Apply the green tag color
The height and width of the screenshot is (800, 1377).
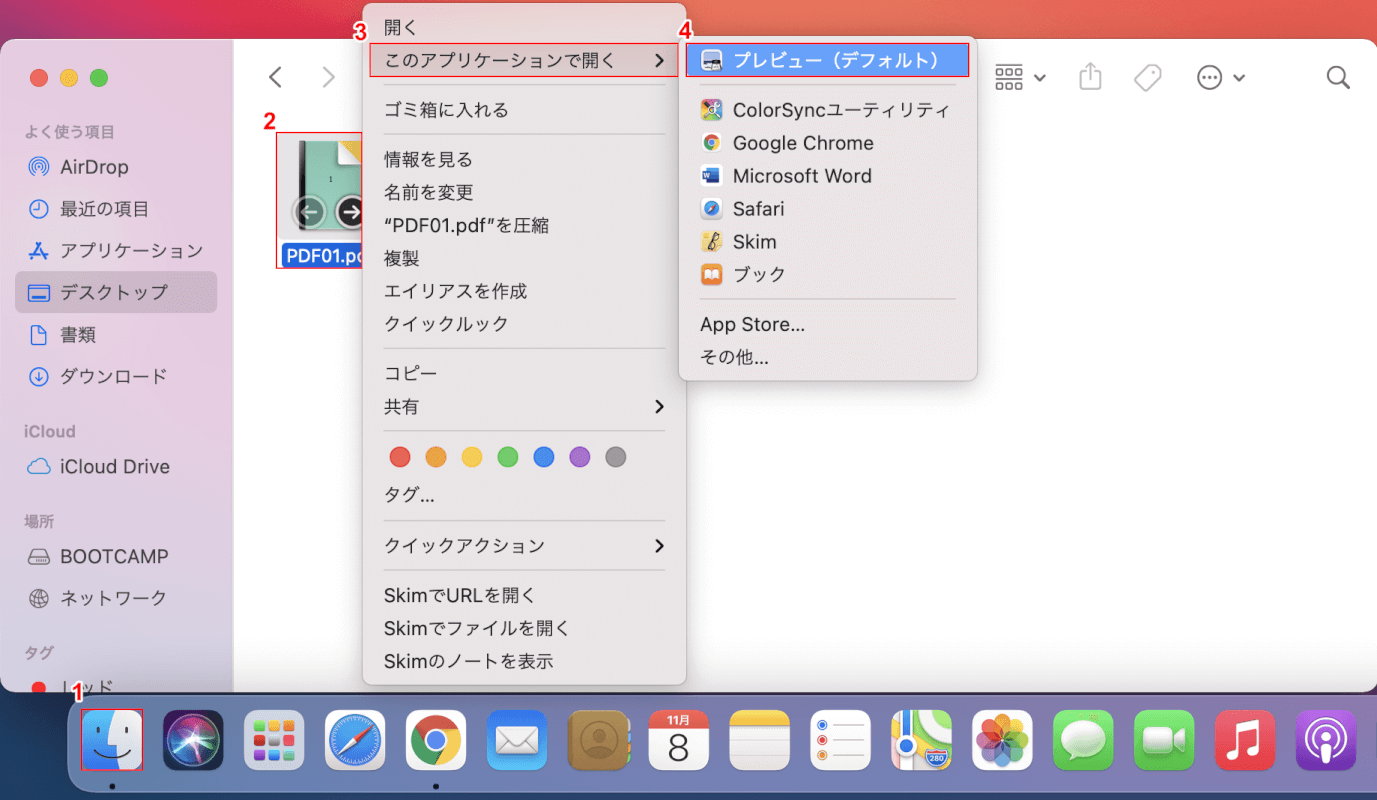coord(508,457)
